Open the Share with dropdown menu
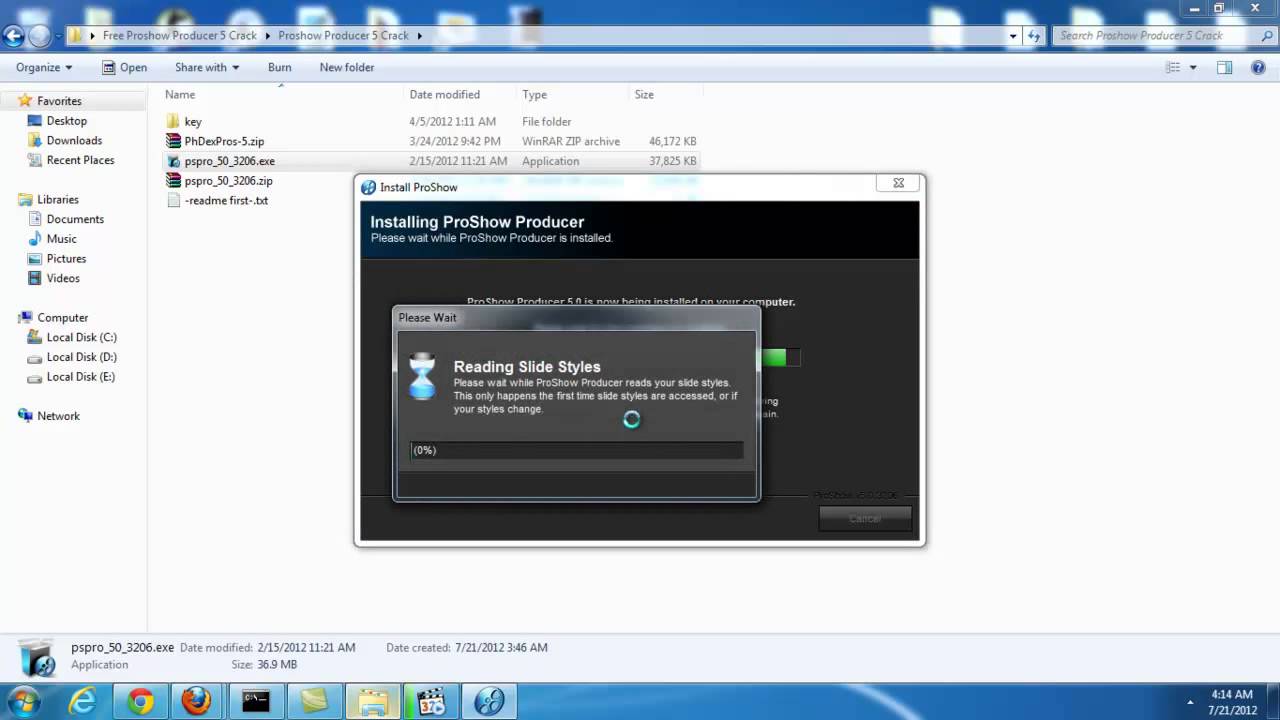Screen dimensions: 1280x720 point(207,67)
